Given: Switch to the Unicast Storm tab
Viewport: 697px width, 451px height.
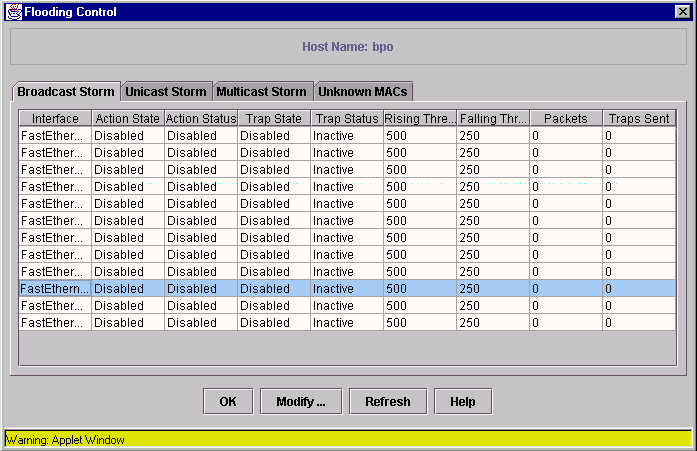Looking at the screenshot, I should tap(166, 91).
